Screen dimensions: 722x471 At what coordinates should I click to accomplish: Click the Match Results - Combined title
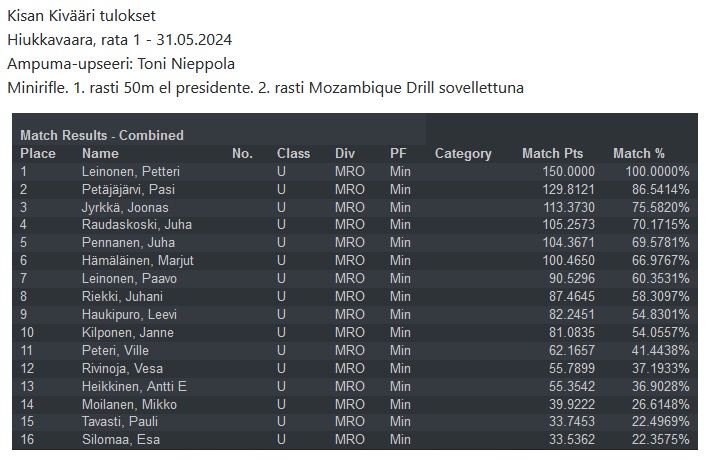(x=102, y=135)
